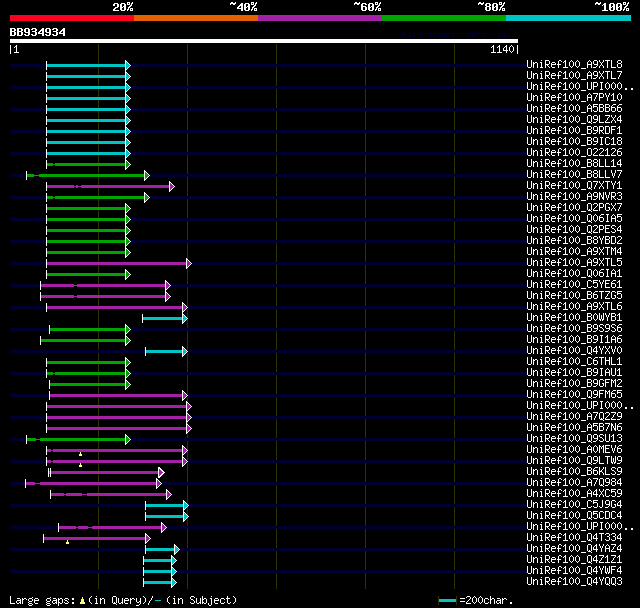Screen dimensions: 640x608
Task: Open the UniRef100_Q9LTW9 entry
Action: point(574,461)
